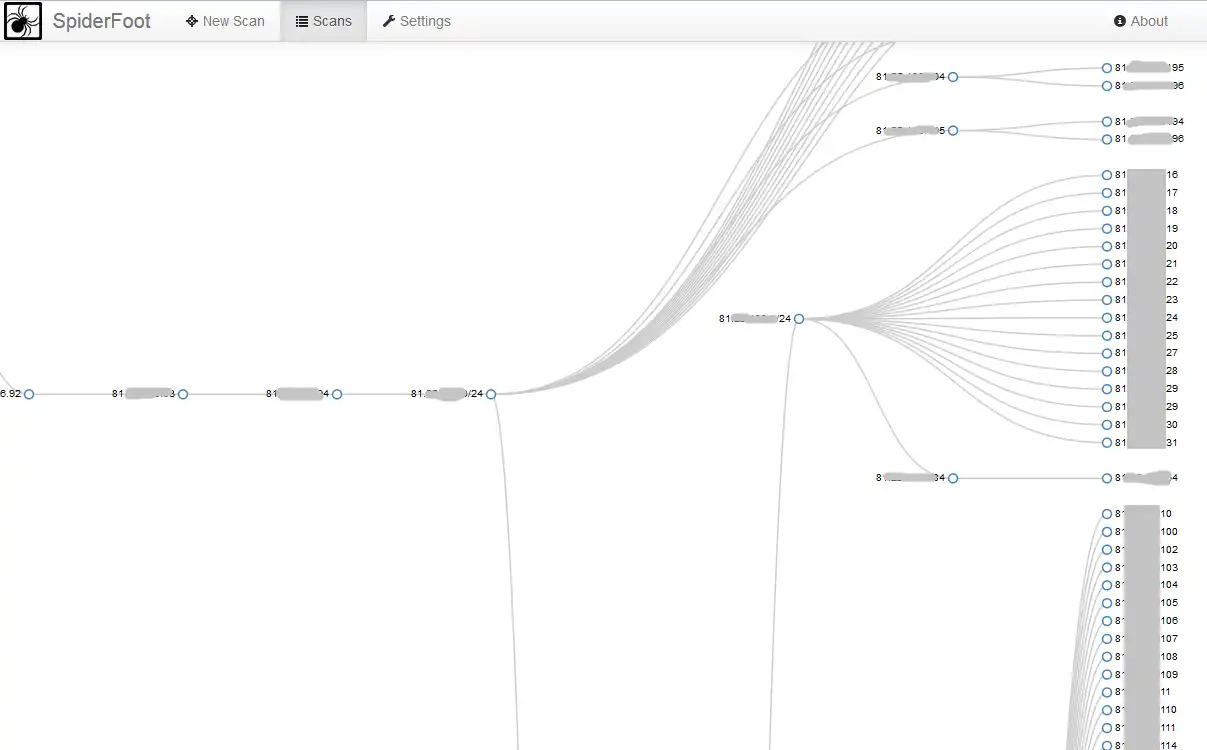Select the graph node labeled 6.92
This screenshot has width=1207, height=750.
(x=29, y=394)
